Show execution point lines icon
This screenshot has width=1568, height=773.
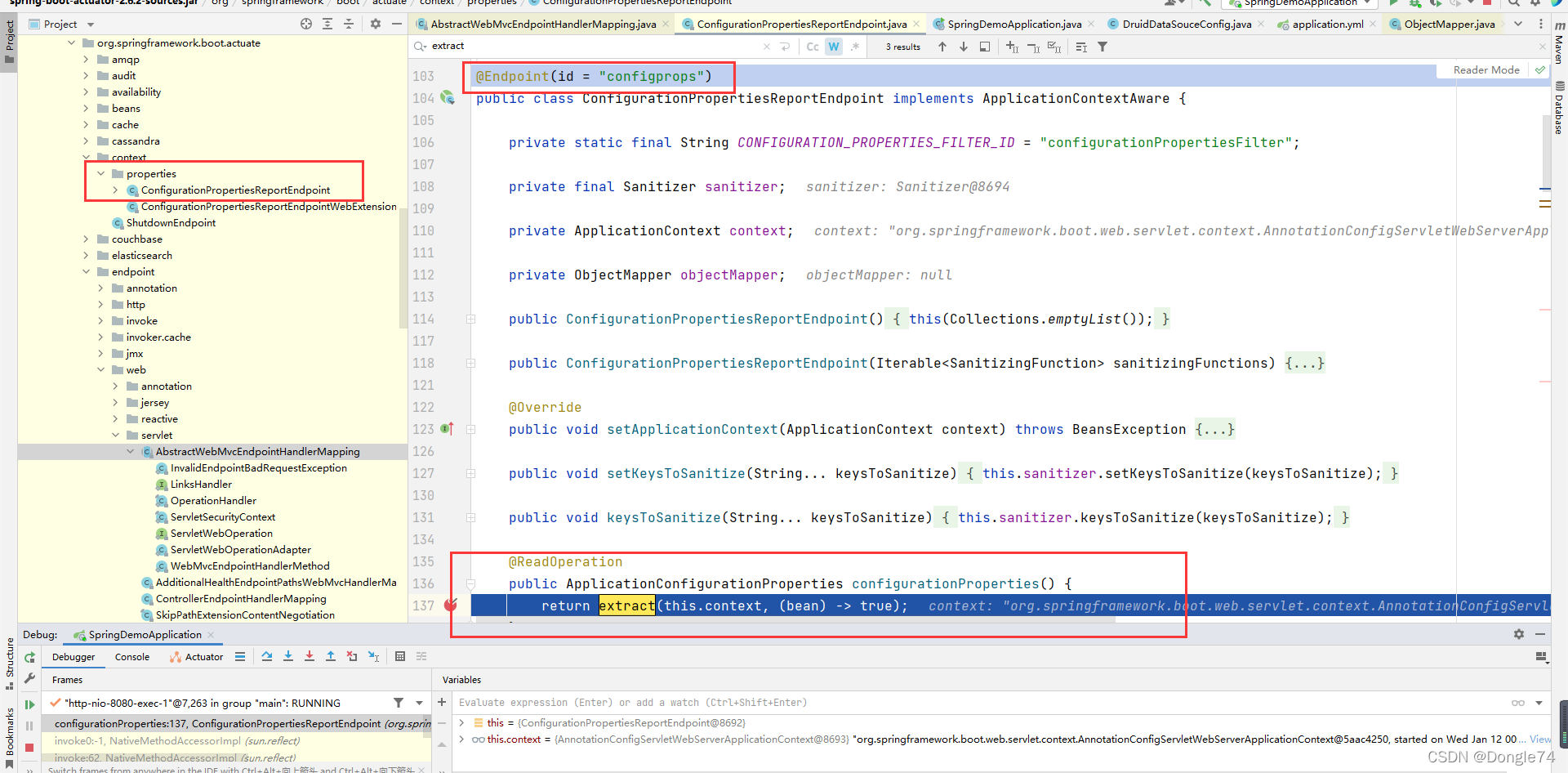pos(240,656)
